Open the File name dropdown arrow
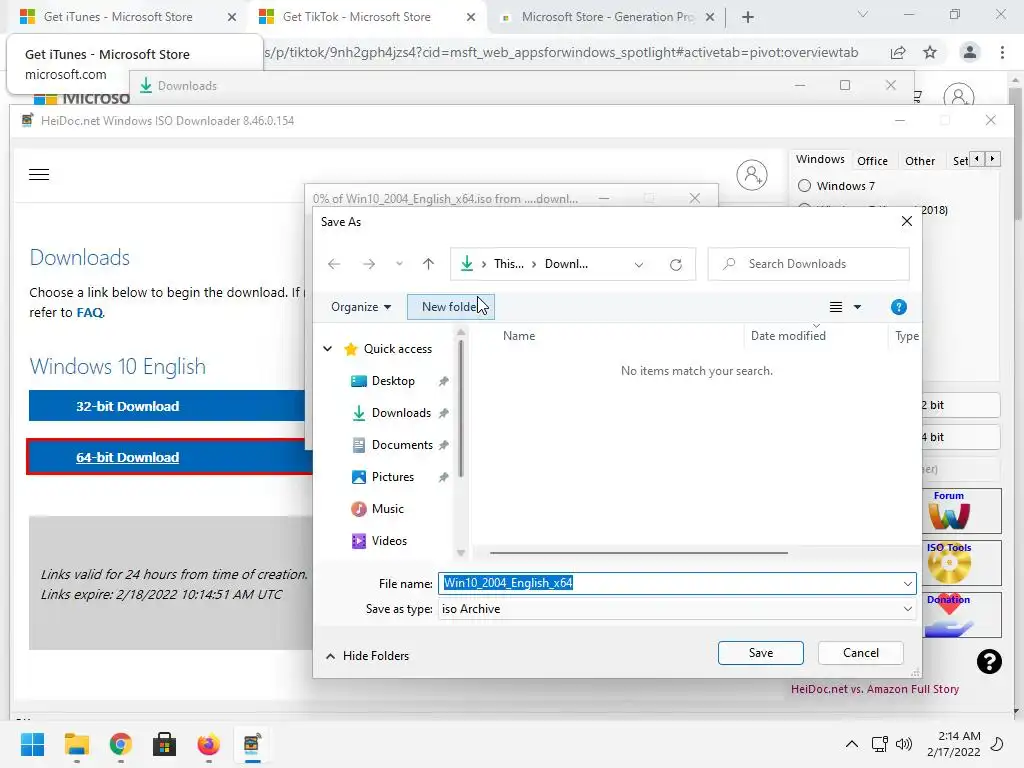This screenshot has height=768, width=1024. [x=908, y=583]
